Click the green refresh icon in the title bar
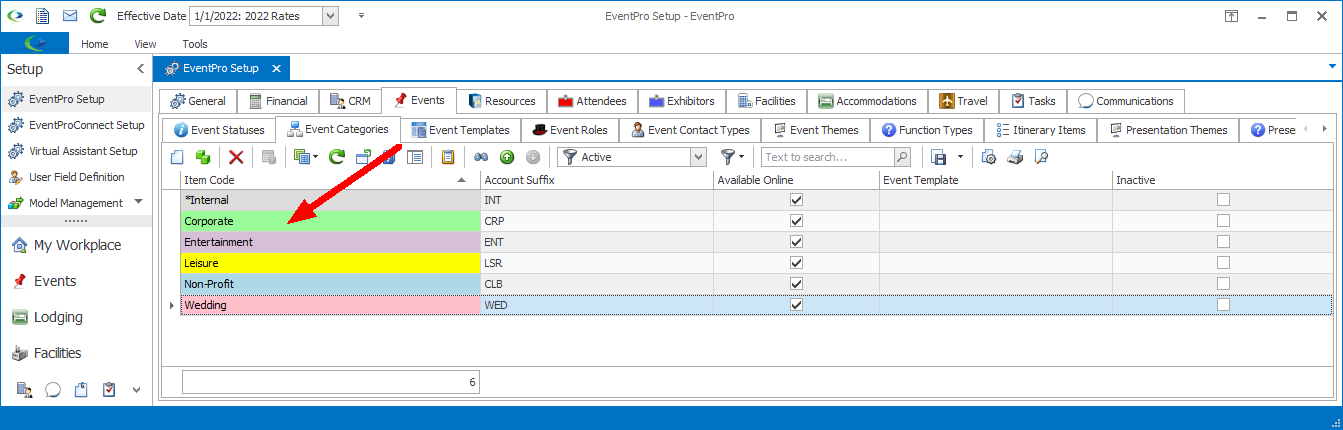The image size is (1343, 430). (x=97, y=16)
